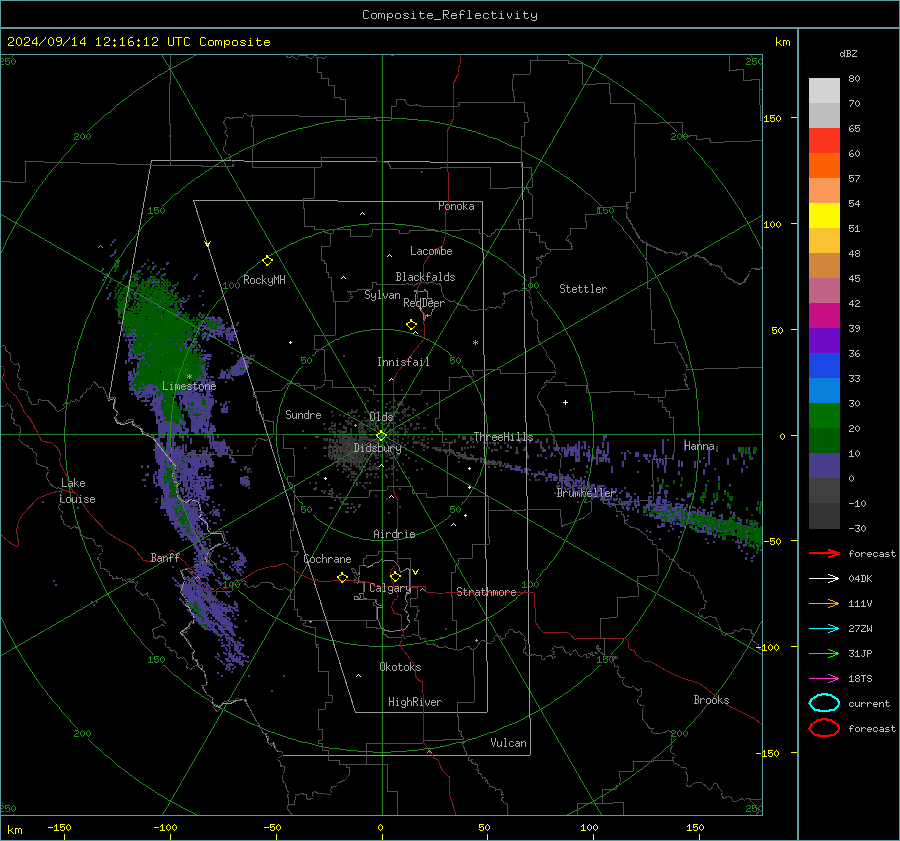Select the light gray 70-80 dBZ swatch
900x841 pixels.
824,91
